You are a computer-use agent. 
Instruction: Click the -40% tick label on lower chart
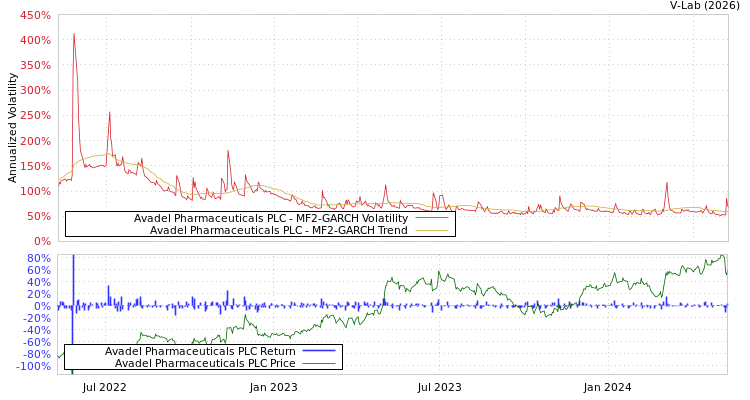(x=35, y=330)
